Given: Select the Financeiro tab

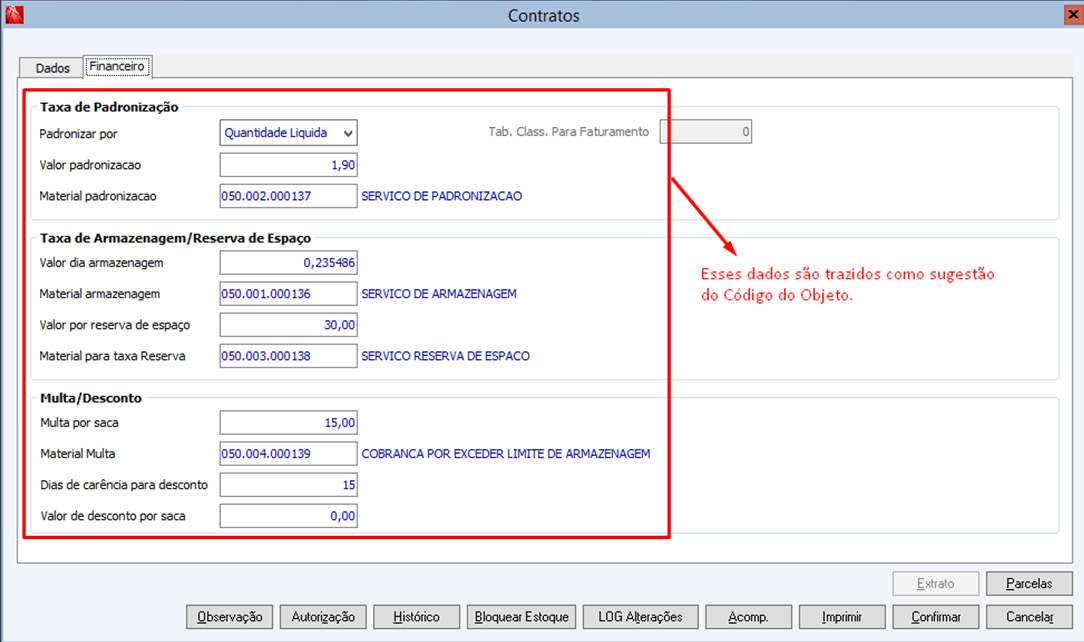Looking at the screenshot, I should point(117,66).
